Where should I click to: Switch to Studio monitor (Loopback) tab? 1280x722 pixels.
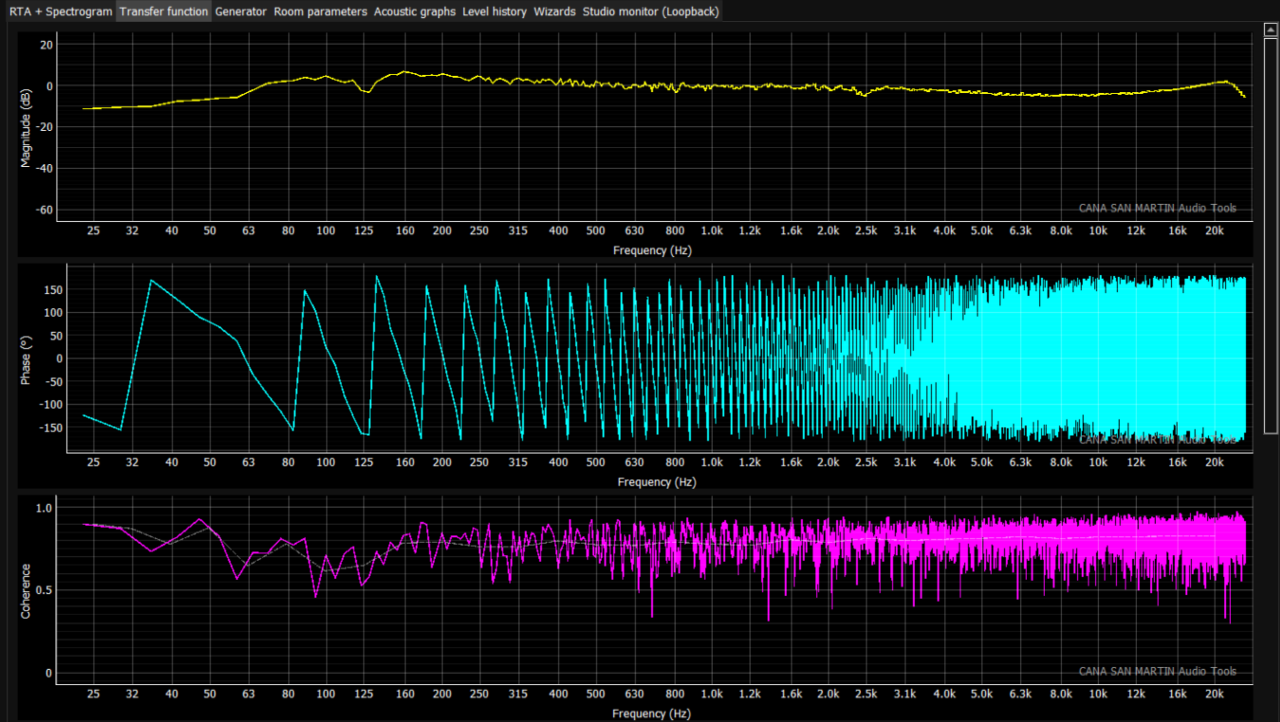point(650,11)
